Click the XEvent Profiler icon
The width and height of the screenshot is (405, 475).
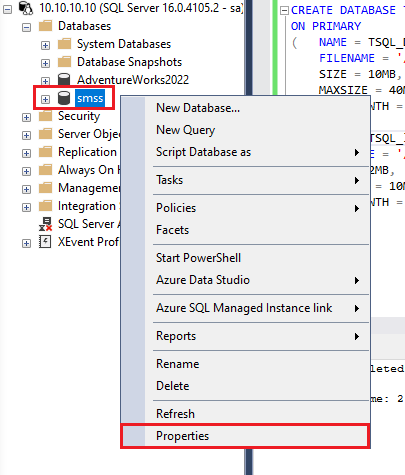(x=45, y=242)
